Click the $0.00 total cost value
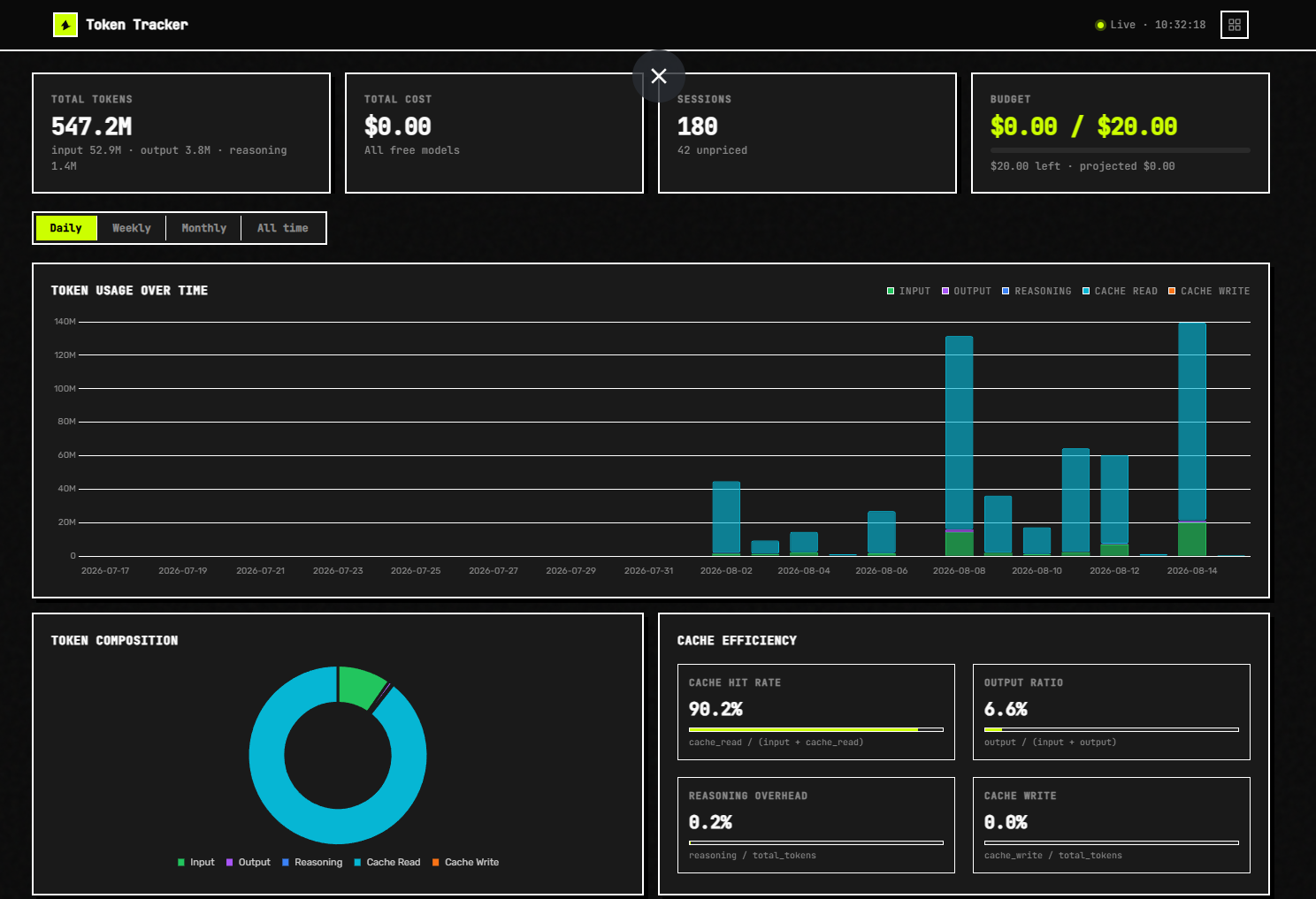 click(x=398, y=126)
